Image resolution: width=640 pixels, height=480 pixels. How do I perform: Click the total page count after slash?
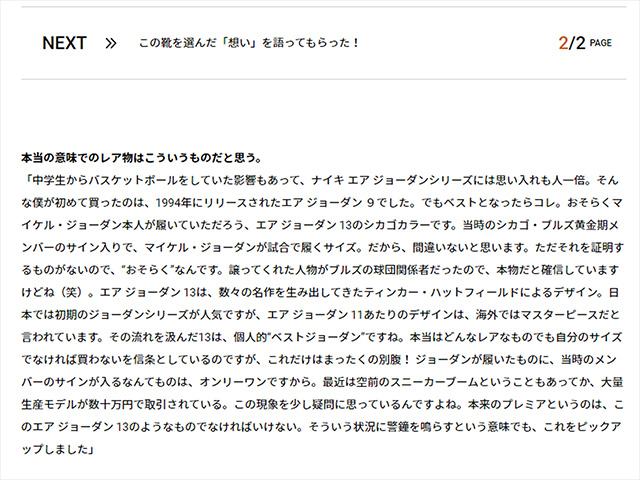pyautogui.click(x=580, y=43)
